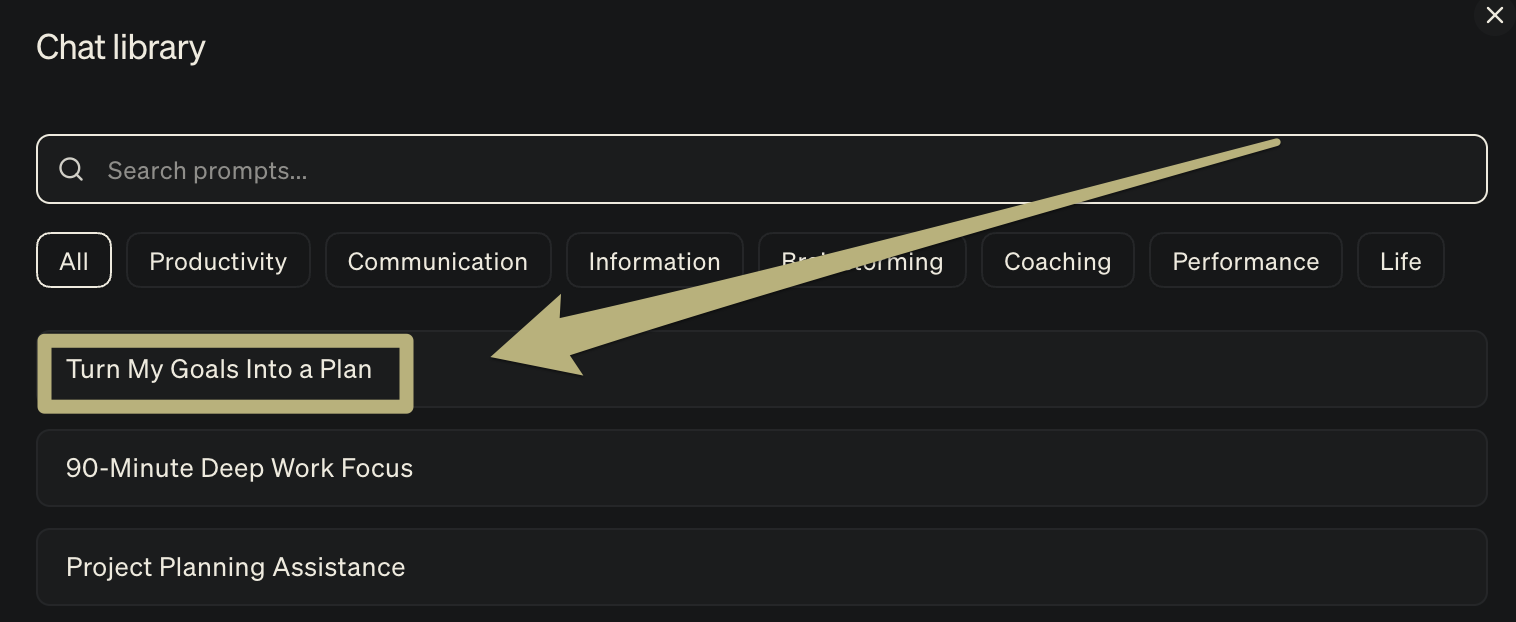Screen dimensions: 1516x622
Task: Select the All category filter
Action: coord(74,261)
